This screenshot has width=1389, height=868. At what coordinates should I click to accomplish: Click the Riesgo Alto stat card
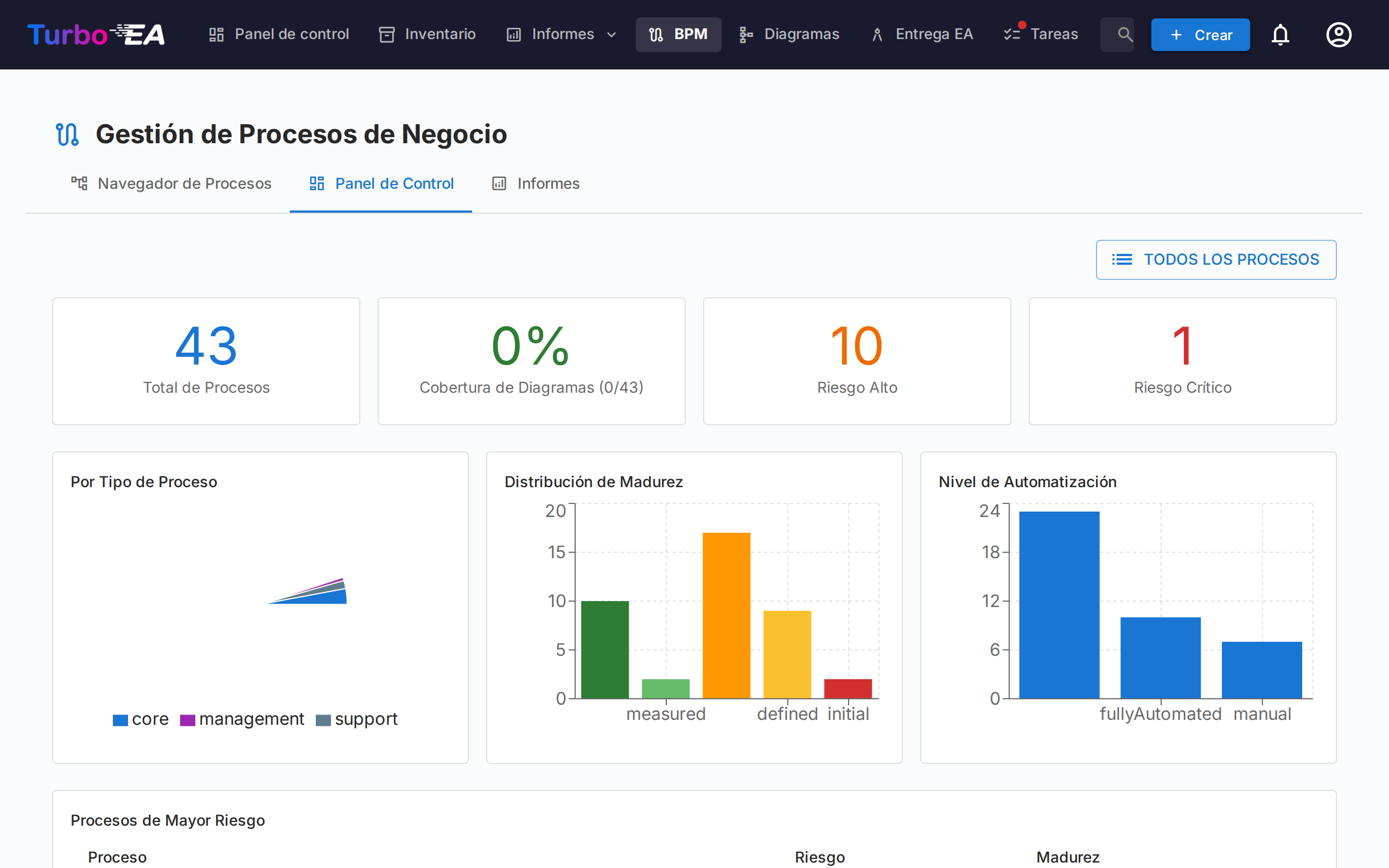(856, 361)
